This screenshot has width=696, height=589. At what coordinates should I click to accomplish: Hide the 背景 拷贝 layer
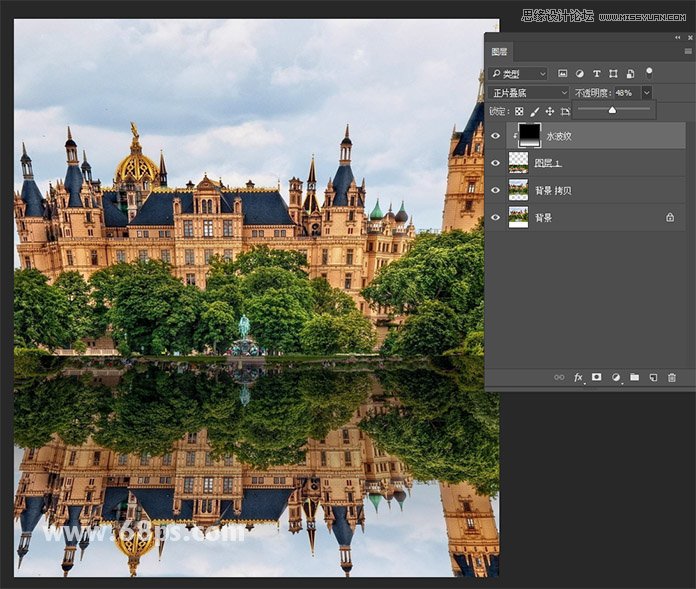pos(495,190)
